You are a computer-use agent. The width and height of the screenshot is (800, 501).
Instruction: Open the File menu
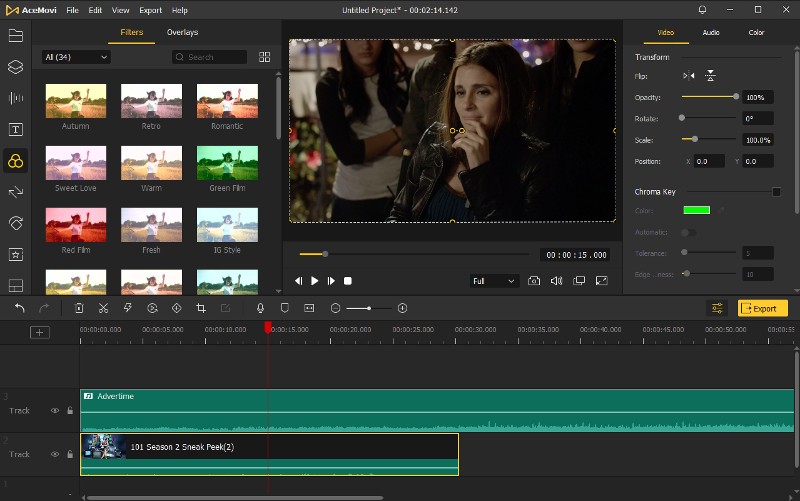[72, 10]
